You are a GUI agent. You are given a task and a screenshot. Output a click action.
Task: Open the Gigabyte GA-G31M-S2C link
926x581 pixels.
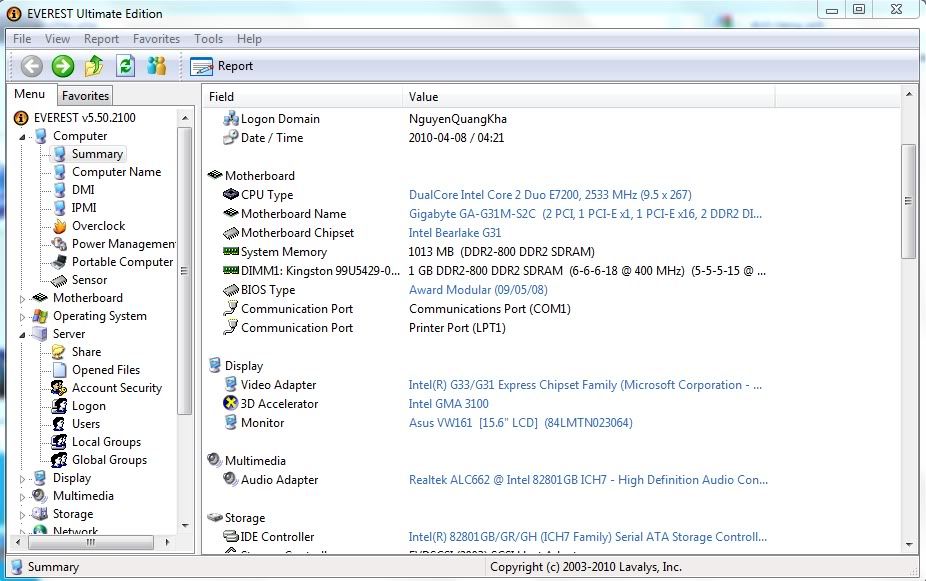click(x=585, y=214)
